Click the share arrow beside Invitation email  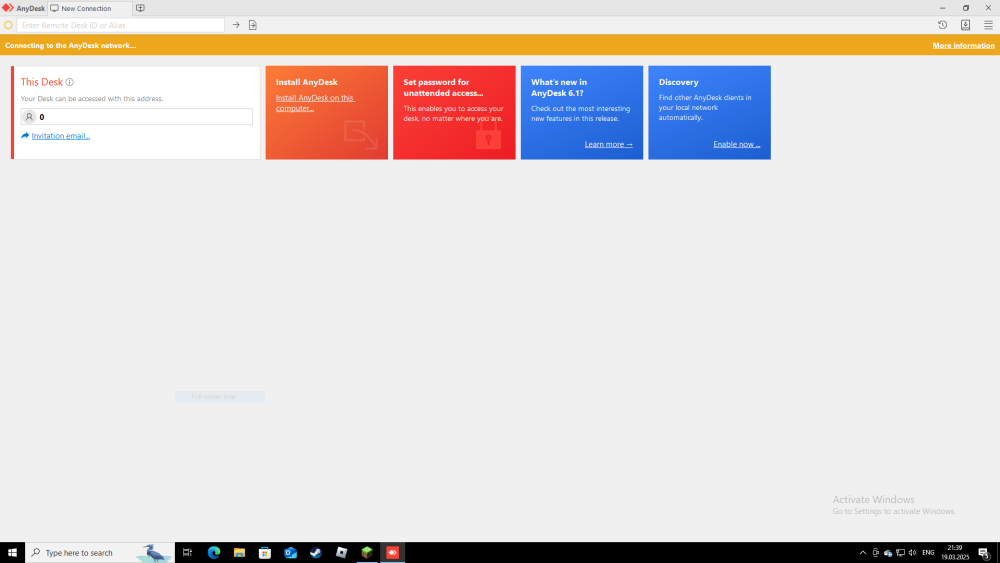tap(25, 136)
